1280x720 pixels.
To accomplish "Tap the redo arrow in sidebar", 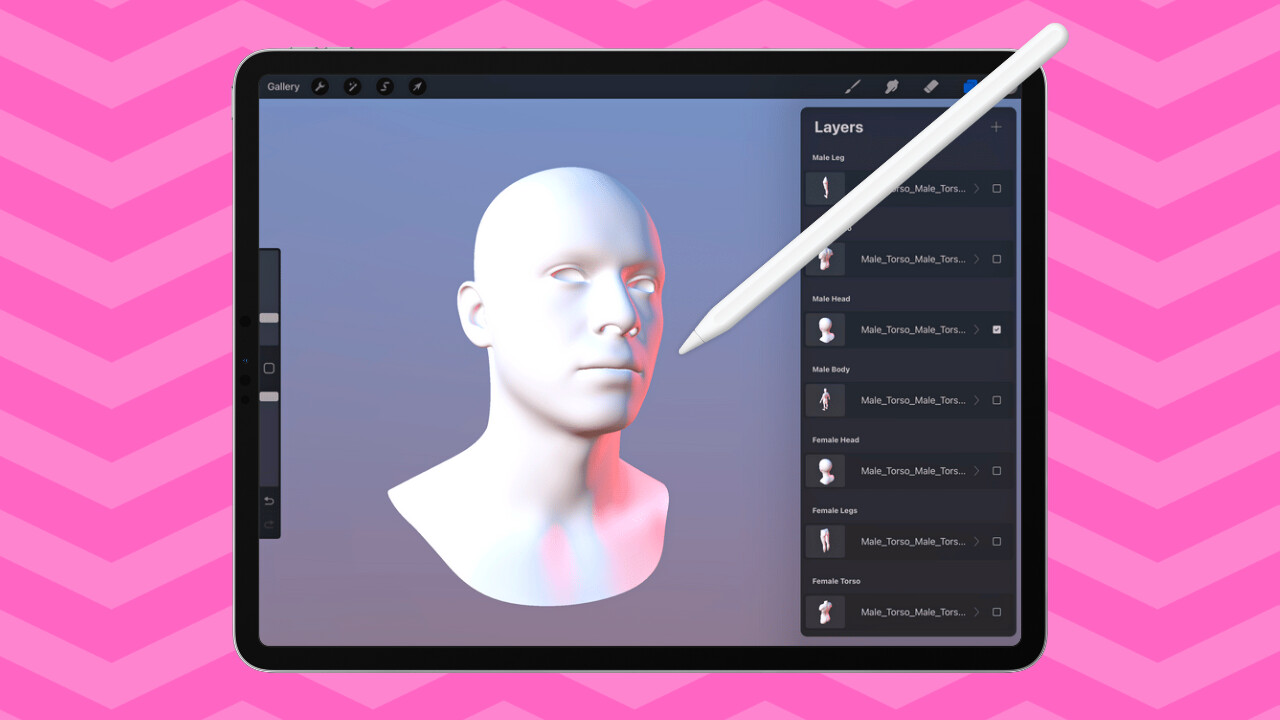I will click(269, 525).
